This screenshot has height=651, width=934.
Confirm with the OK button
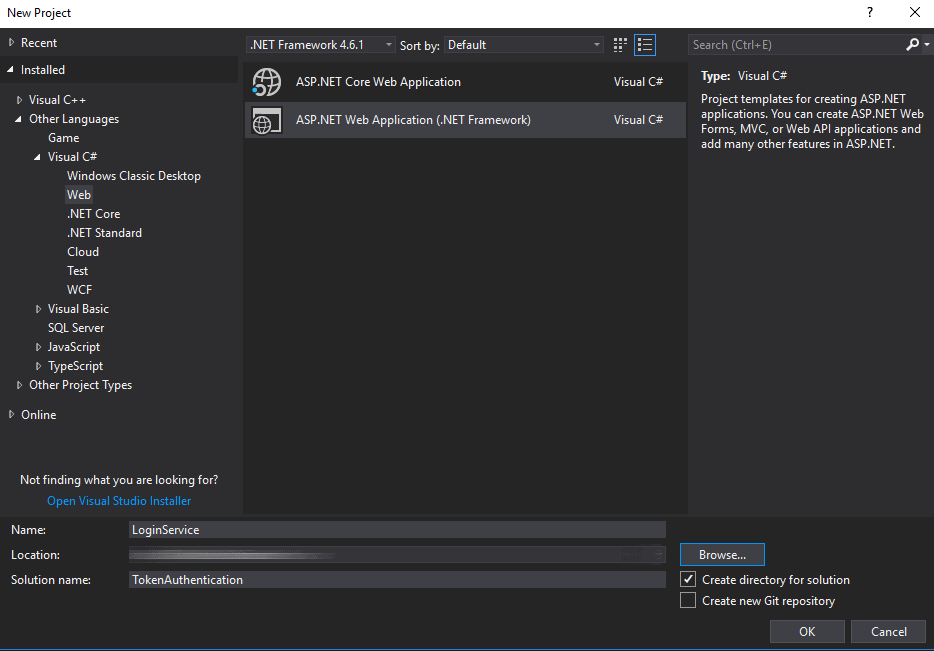[x=807, y=631]
